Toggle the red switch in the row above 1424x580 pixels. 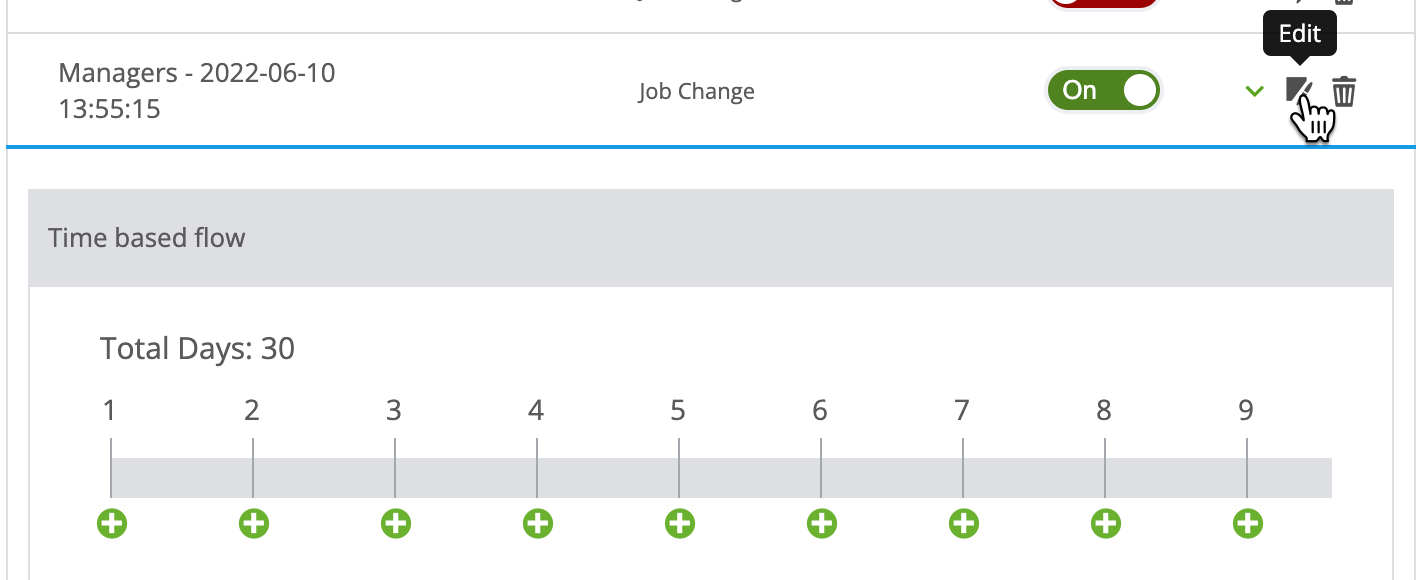[x=1103, y=3]
